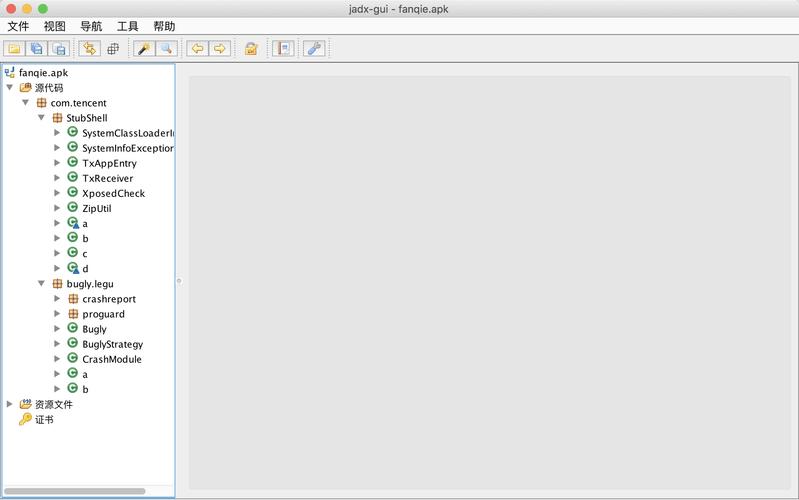Select the SystemInfoException class name

click(x=128, y=148)
